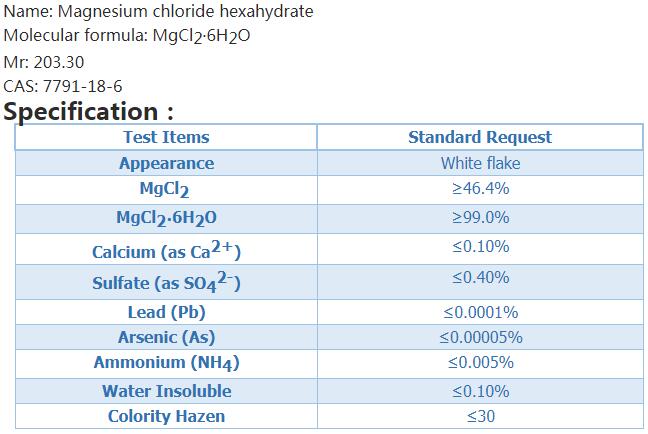
Task: Click the ≥46.4% value
Action: coord(480,188)
